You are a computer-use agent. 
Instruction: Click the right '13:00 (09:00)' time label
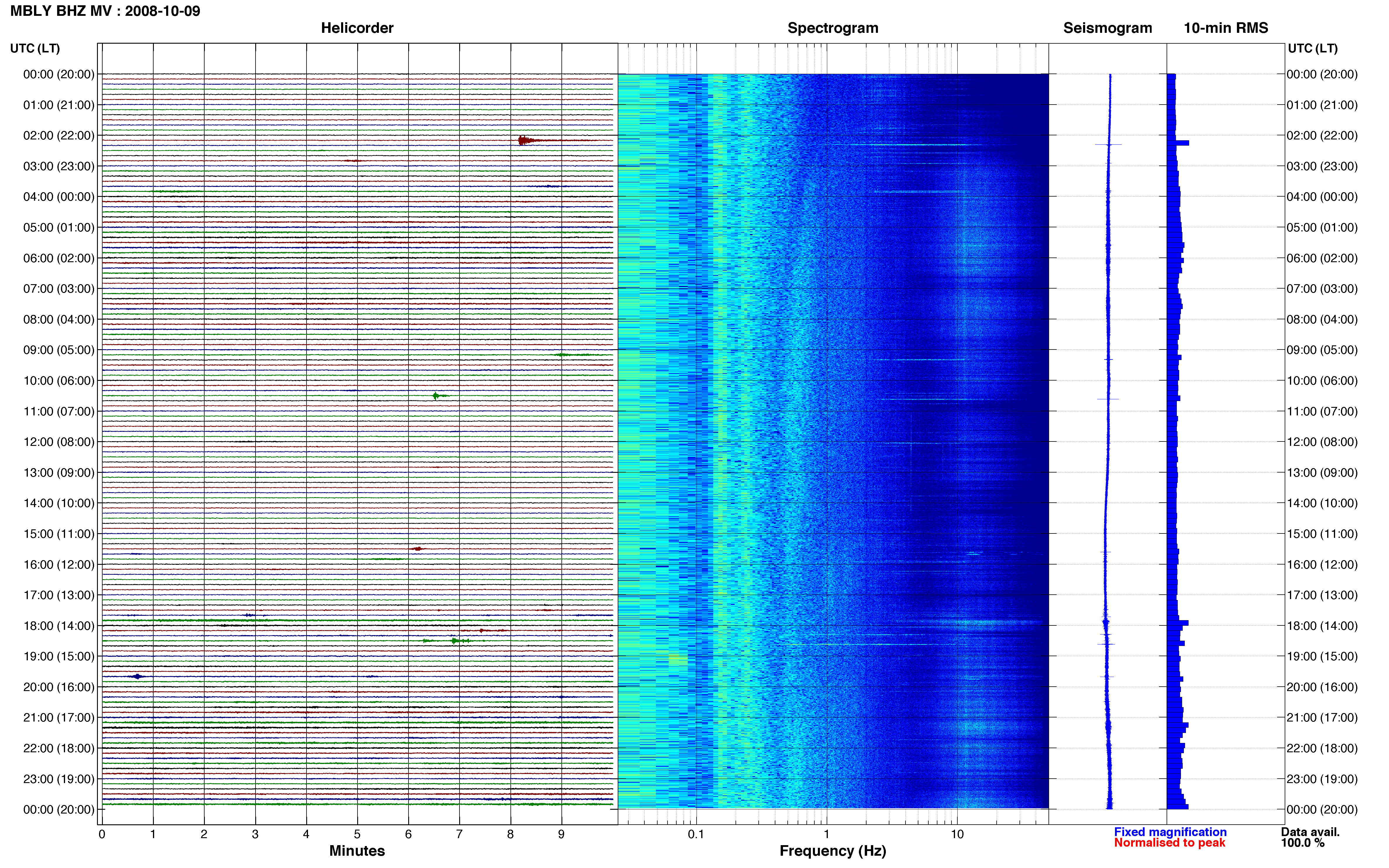pos(1322,473)
